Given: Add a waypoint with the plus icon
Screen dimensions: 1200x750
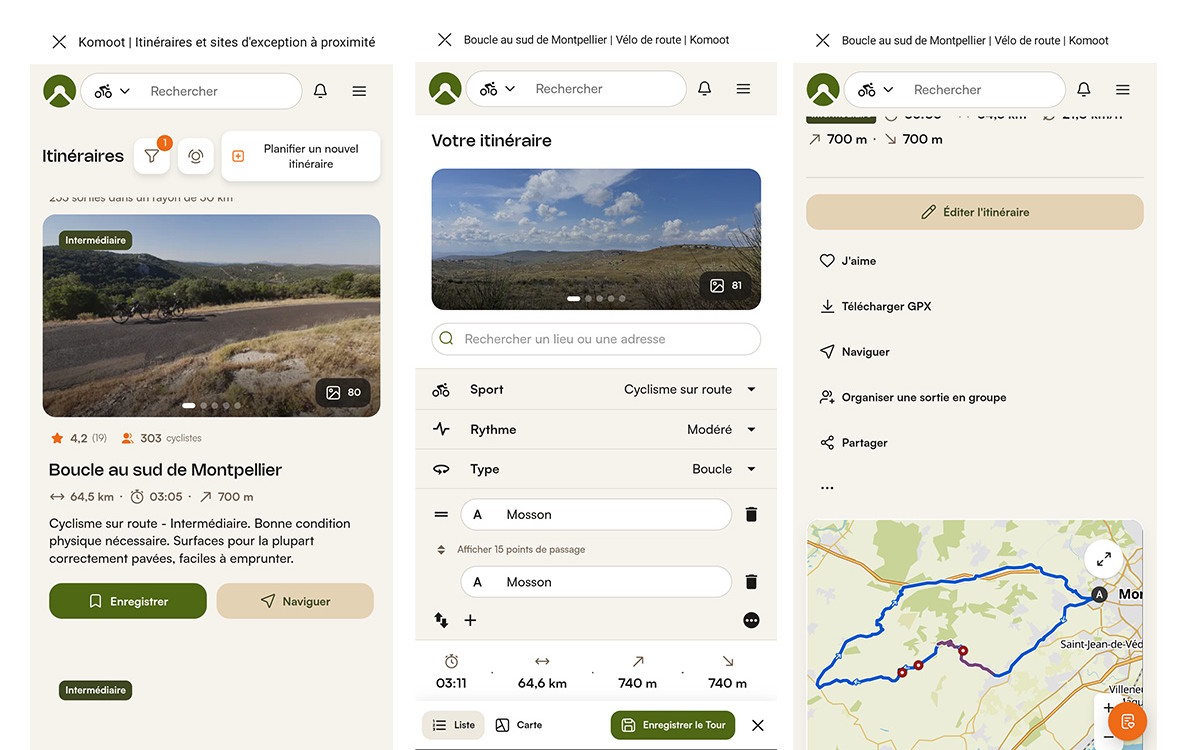Looking at the screenshot, I should [x=470, y=620].
